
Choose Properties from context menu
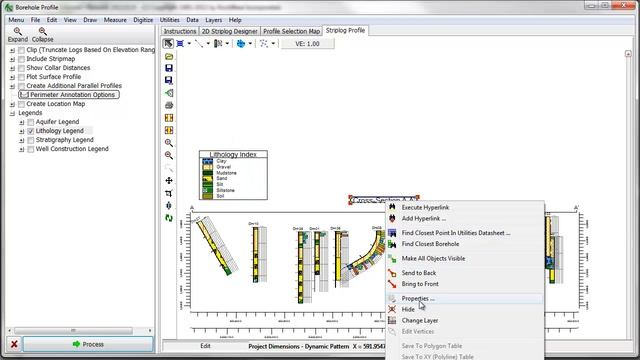click(464, 298)
